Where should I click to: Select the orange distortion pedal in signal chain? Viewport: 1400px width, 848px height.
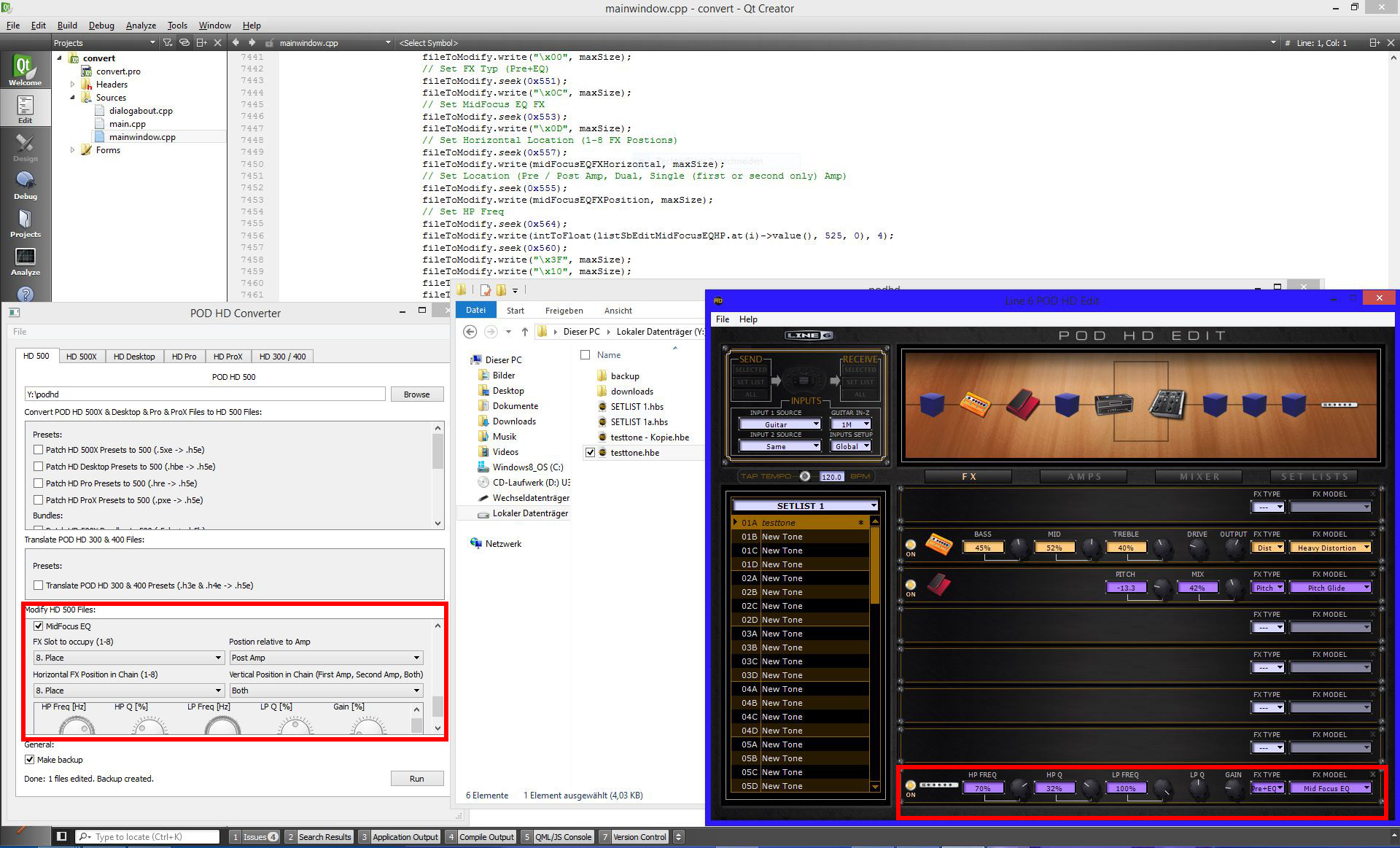(x=975, y=403)
